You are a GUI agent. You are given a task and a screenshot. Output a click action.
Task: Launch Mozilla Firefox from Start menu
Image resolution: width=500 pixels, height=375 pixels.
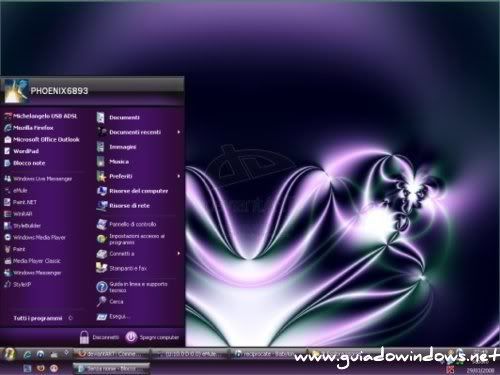pyautogui.click(x=29, y=128)
